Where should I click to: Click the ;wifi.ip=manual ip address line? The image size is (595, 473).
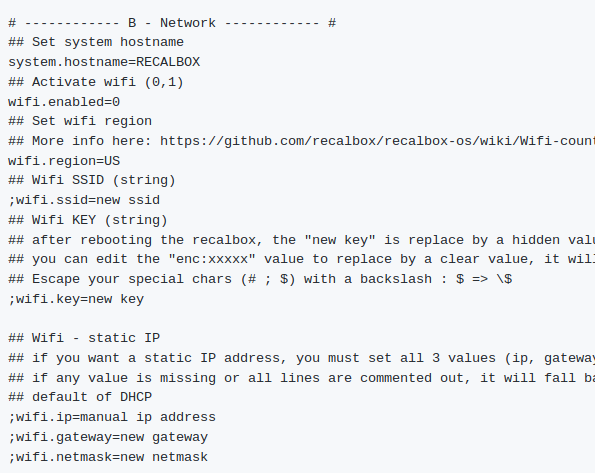(x=112, y=417)
